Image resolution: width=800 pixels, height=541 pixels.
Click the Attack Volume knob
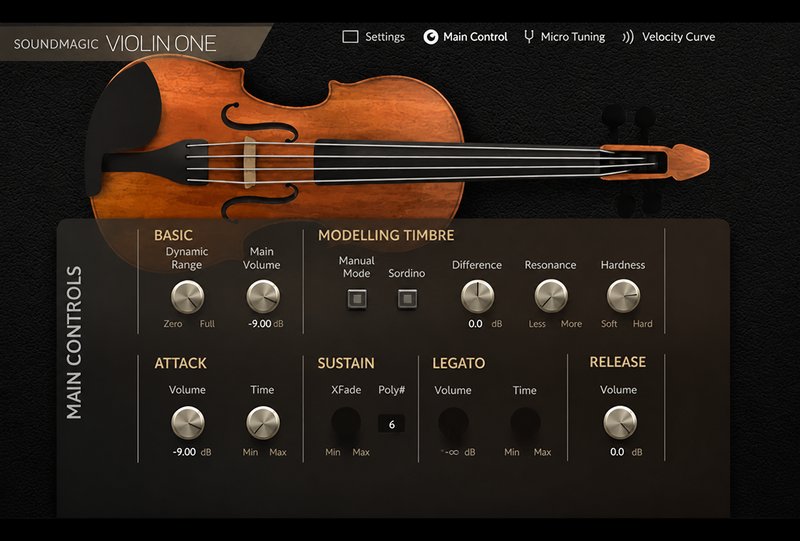(188, 423)
